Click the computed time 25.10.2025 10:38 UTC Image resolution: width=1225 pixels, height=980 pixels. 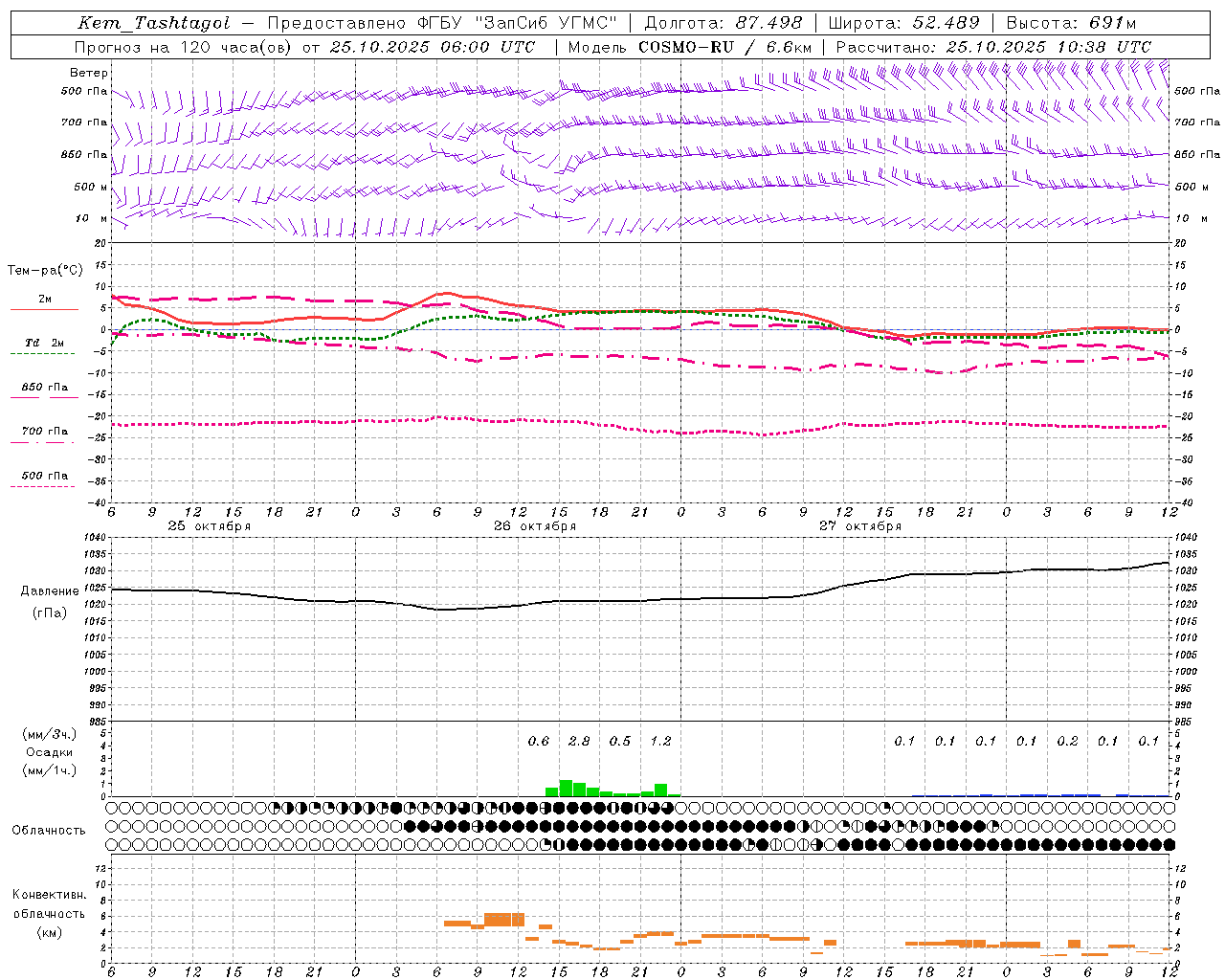point(1048,46)
